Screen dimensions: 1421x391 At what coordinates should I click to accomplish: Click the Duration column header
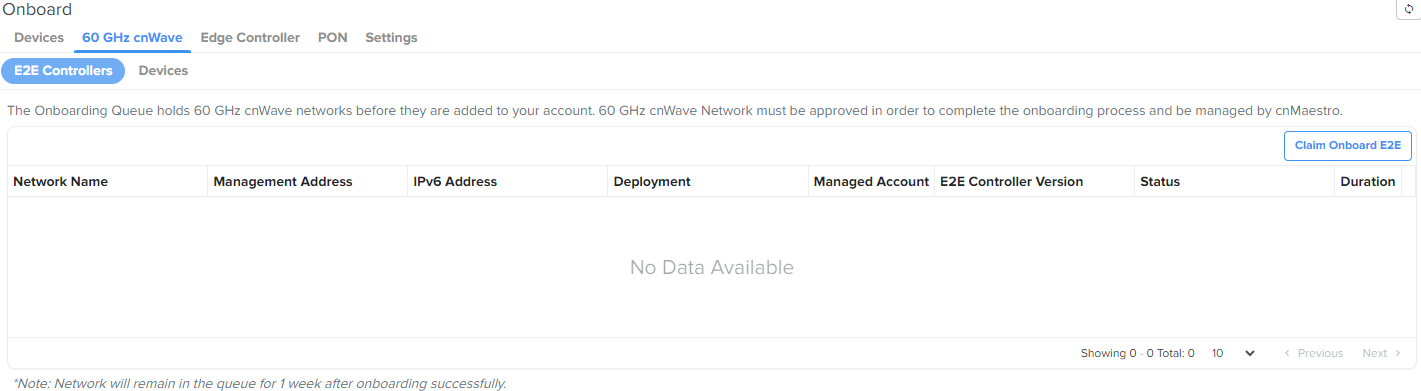pos(1368,182)
